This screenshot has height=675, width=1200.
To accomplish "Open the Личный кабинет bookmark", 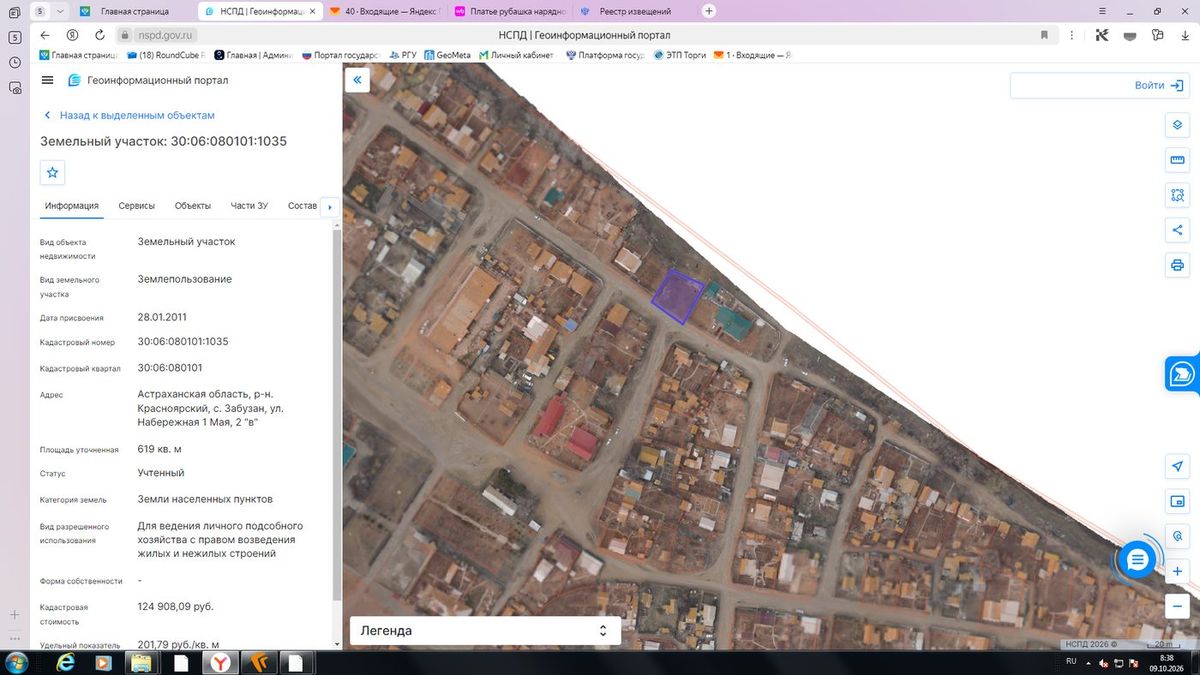I will [x=515, y=55].
